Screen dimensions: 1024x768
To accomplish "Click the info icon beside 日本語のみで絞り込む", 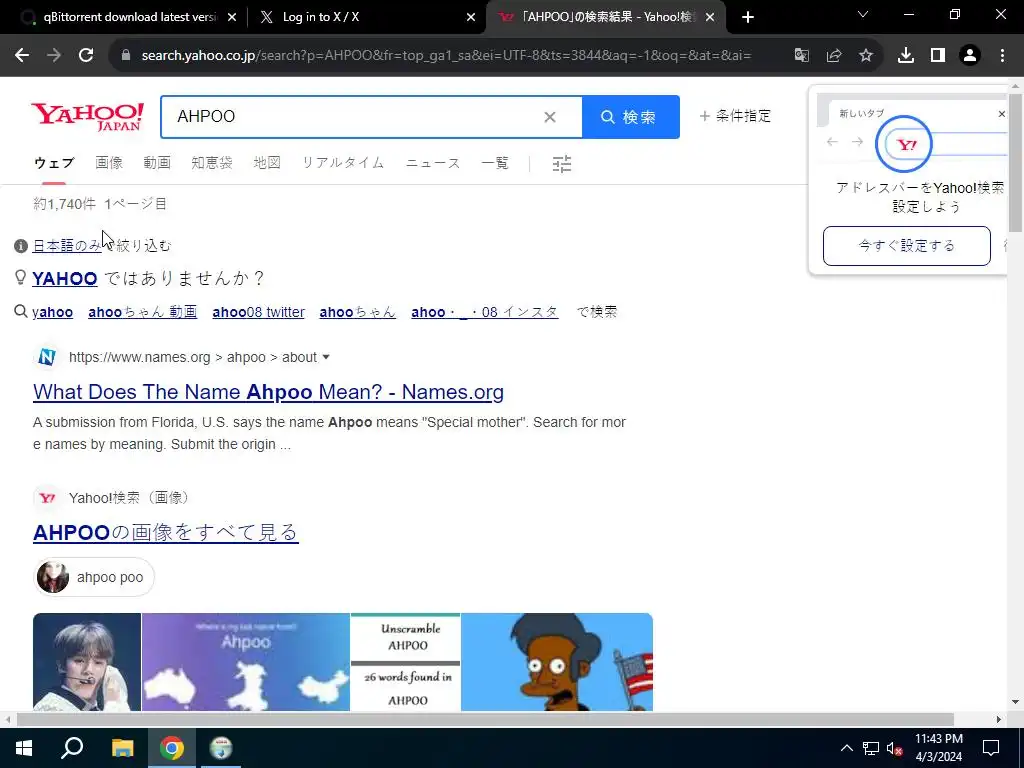I will click(x=21, y=246).
